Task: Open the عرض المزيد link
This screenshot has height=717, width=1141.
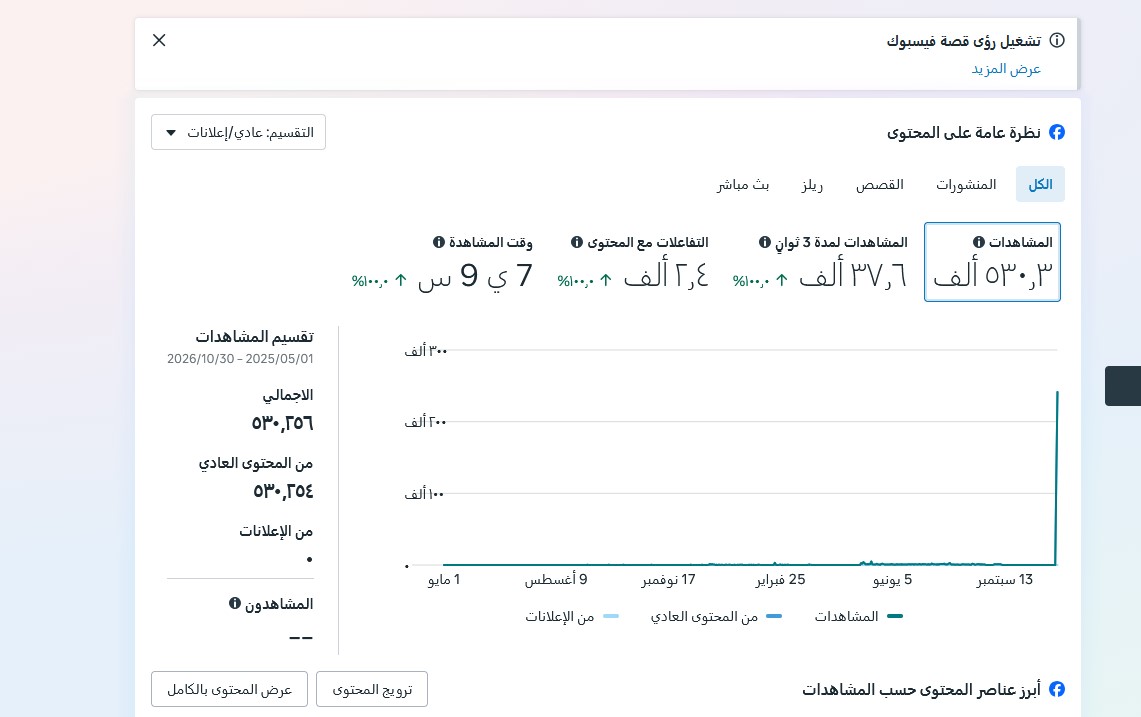Action: (x=1006, y=69)
